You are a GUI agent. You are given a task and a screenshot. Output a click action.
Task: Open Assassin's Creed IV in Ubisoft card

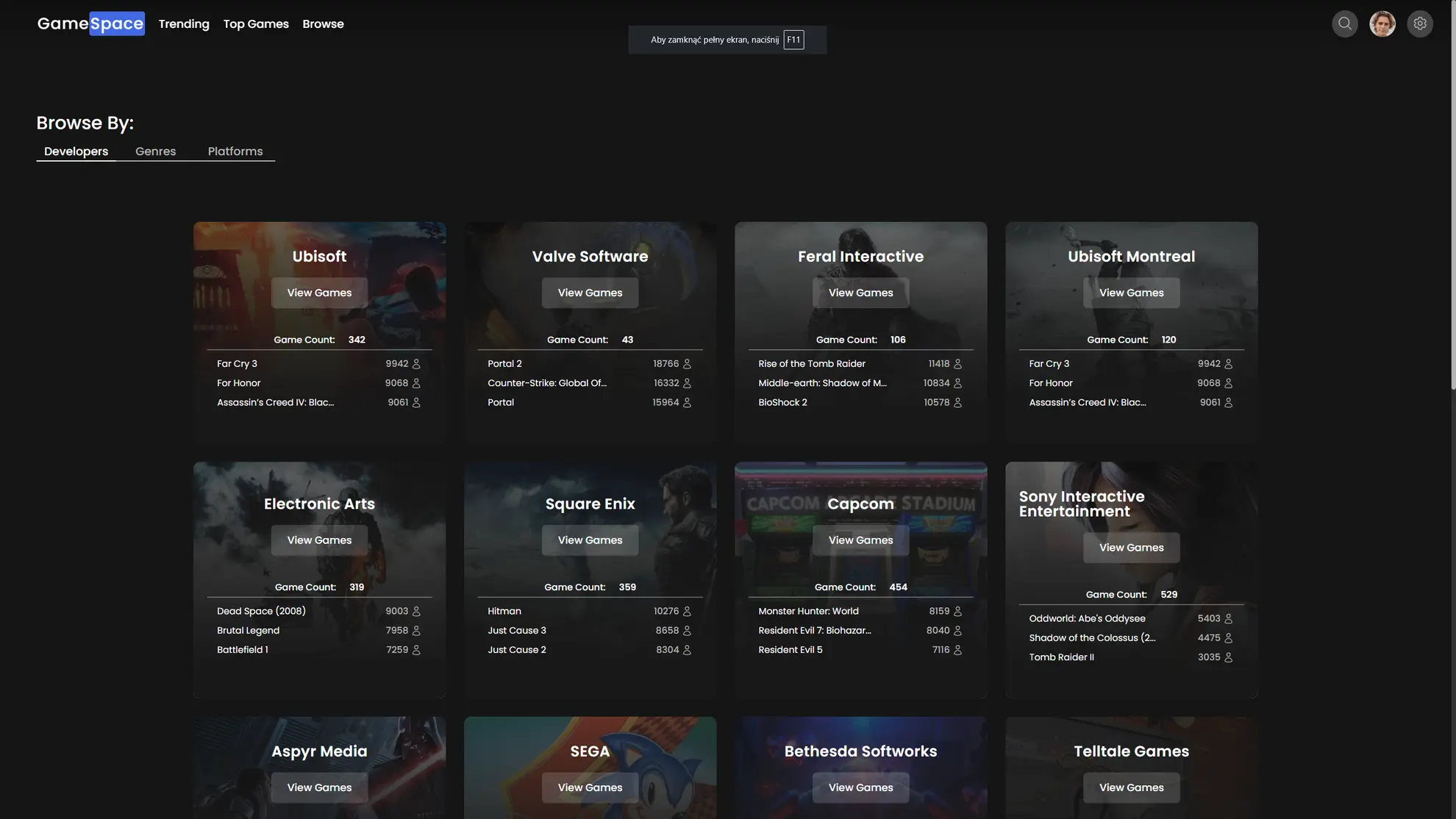(x=275, y=403)
